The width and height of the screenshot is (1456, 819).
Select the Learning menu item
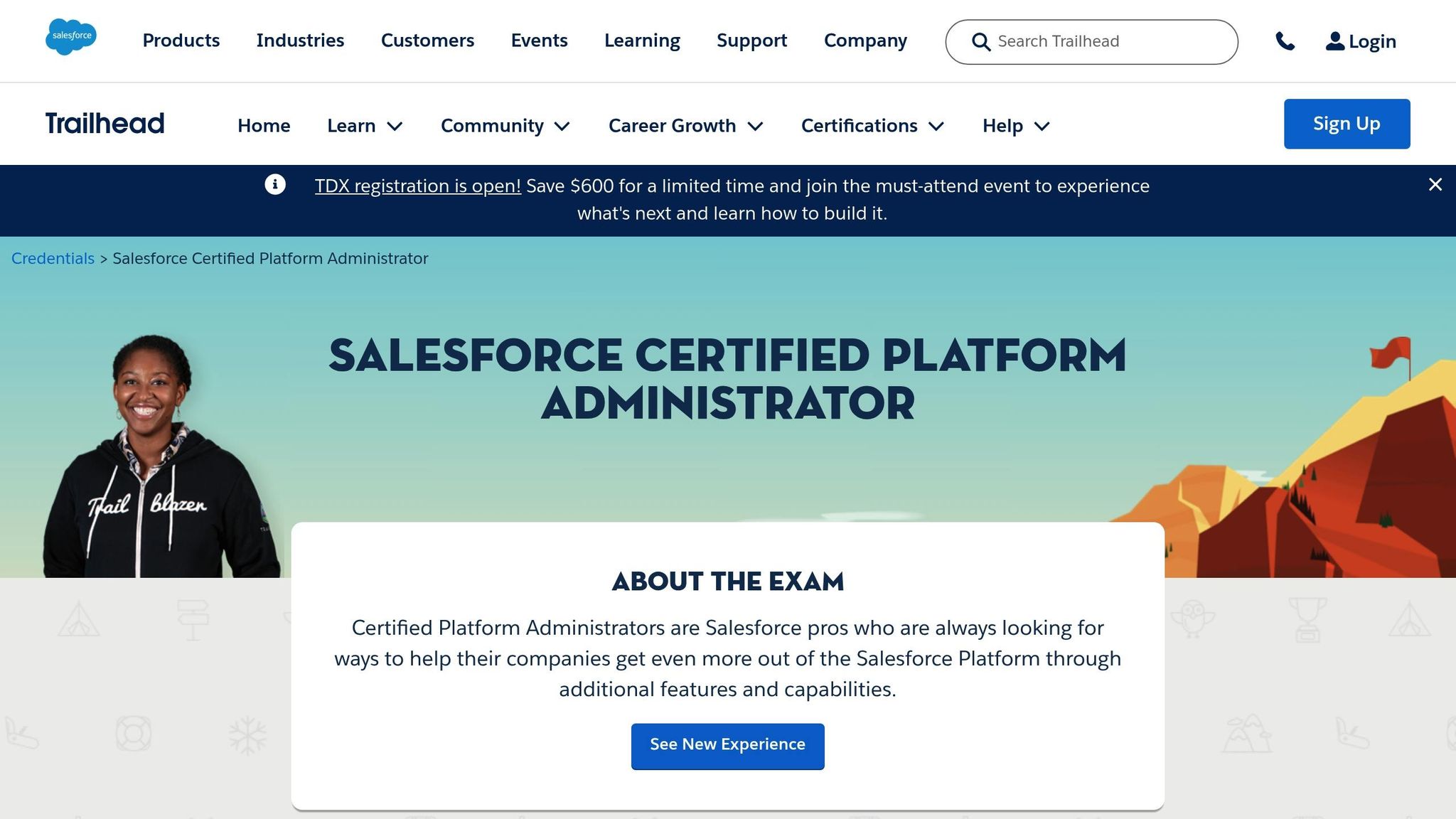pyautogui.click(x=641, y=41)
